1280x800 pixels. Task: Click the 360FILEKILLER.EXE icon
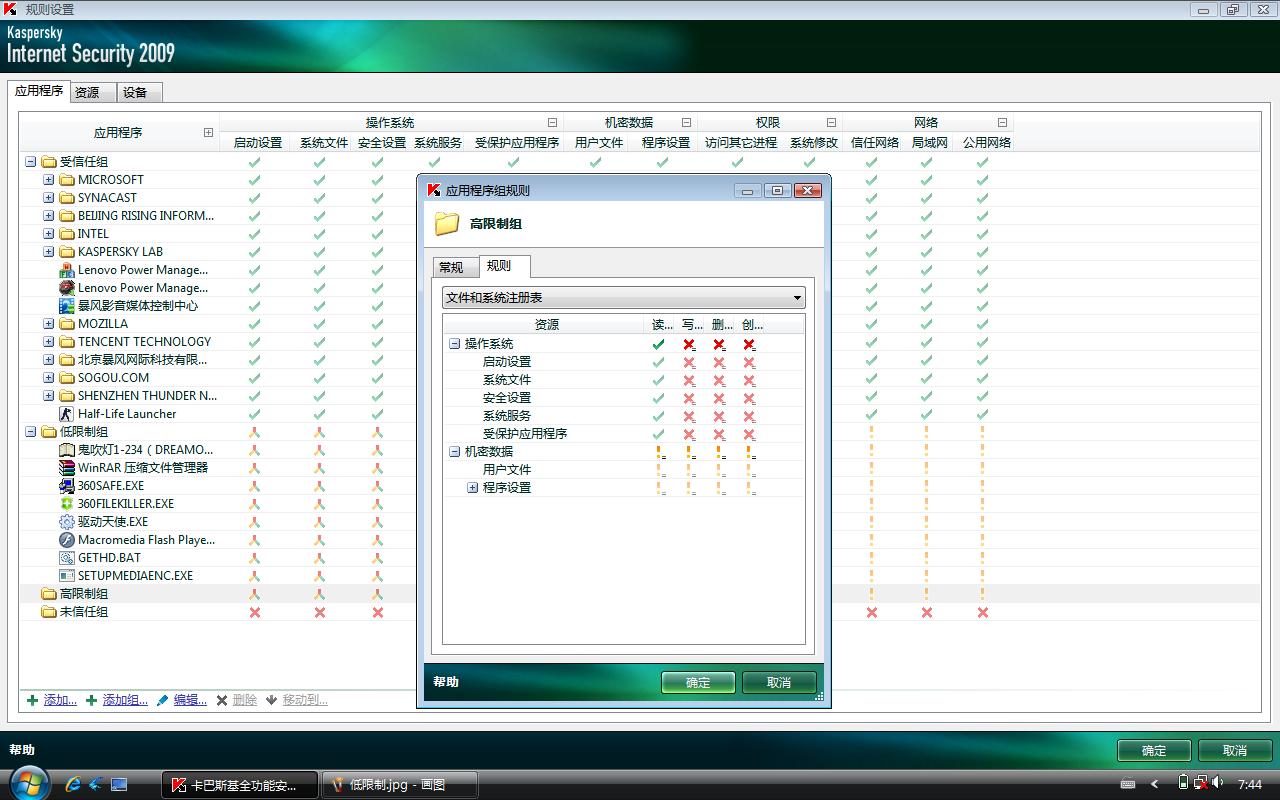pos(67,504)
